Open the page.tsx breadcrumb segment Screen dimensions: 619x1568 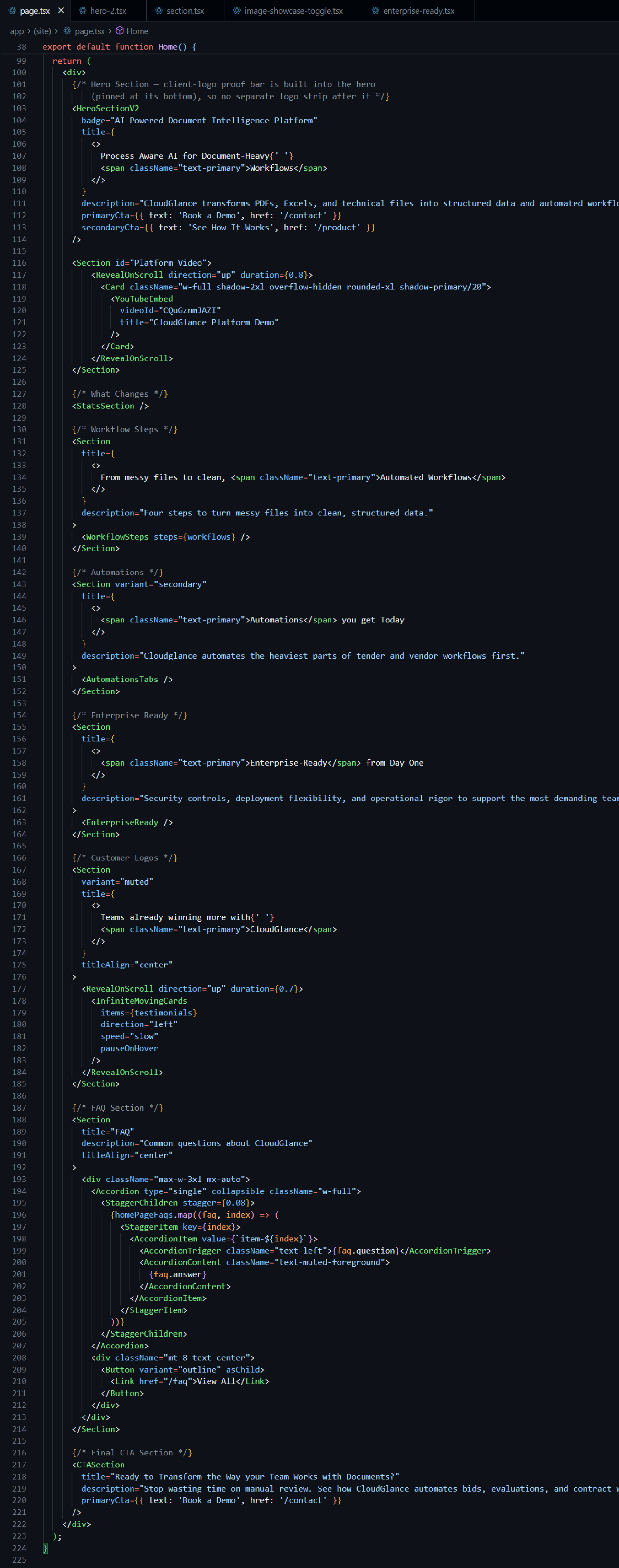[90, 31]
